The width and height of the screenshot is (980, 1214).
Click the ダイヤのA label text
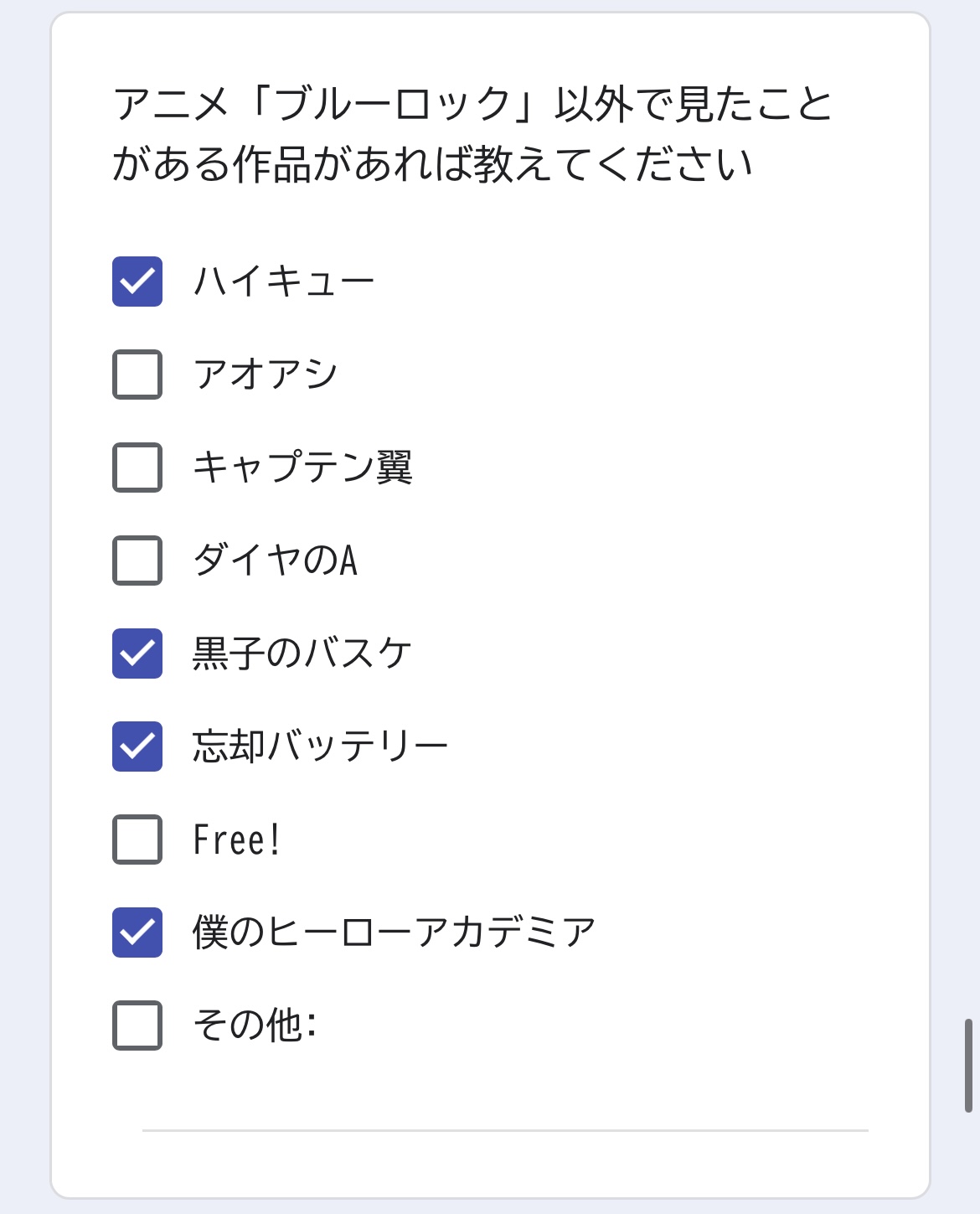276,561
